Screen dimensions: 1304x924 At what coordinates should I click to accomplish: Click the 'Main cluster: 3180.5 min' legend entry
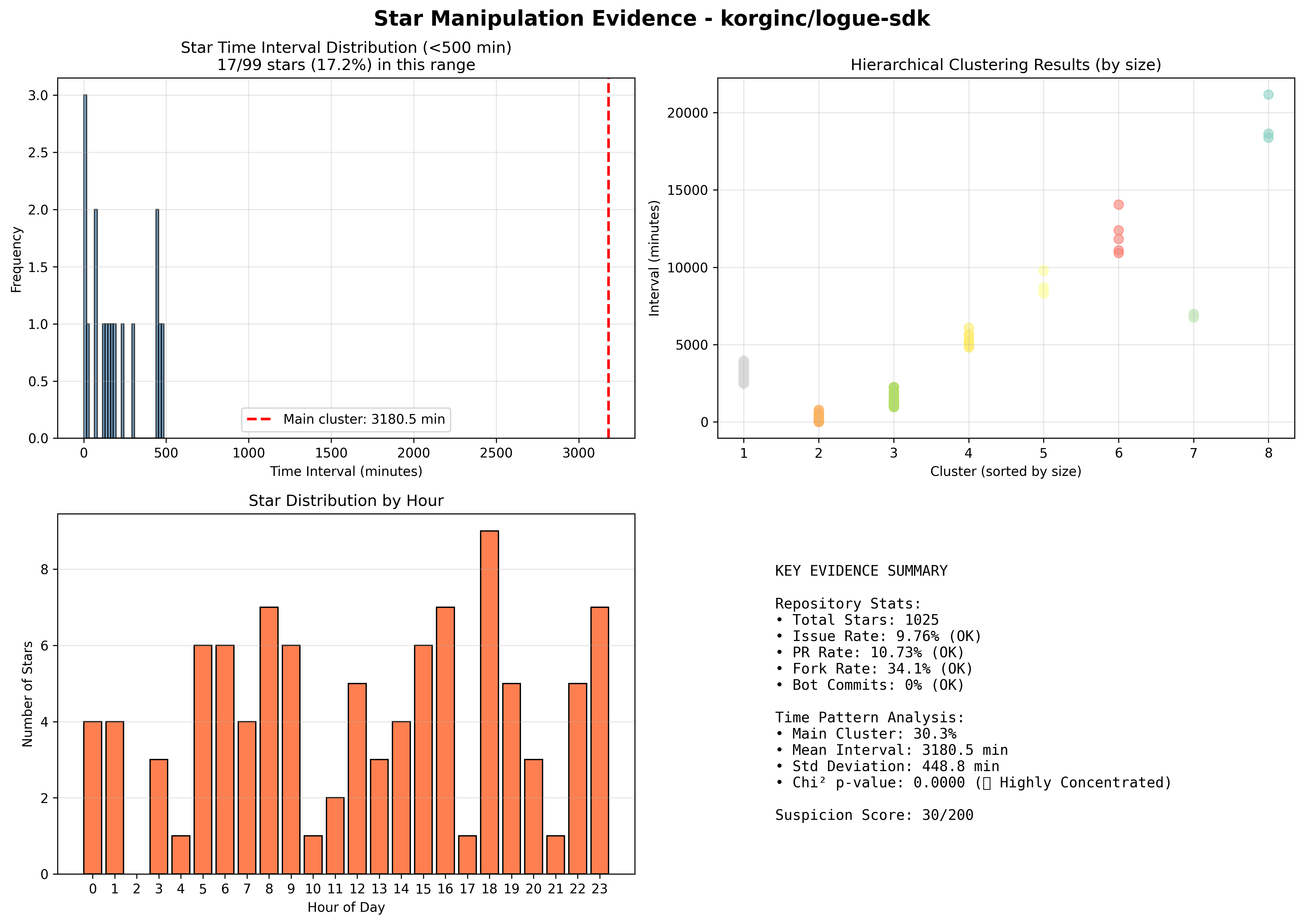pos(346,419)
